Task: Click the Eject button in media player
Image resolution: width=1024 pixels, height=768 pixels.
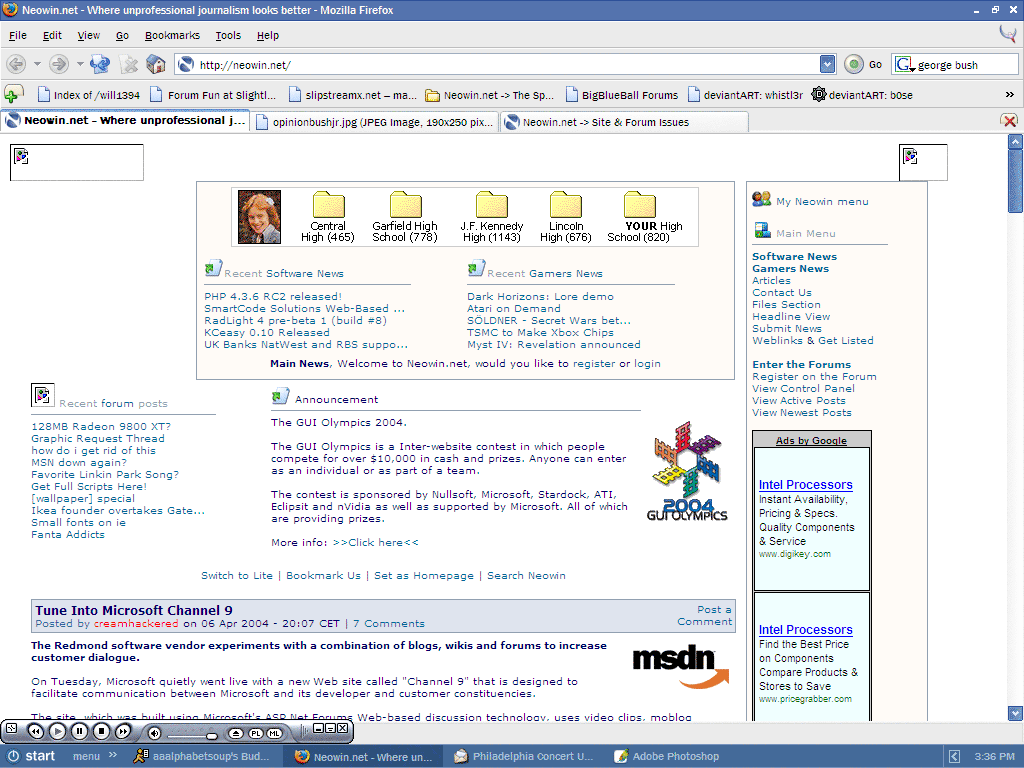Action: 236,733
